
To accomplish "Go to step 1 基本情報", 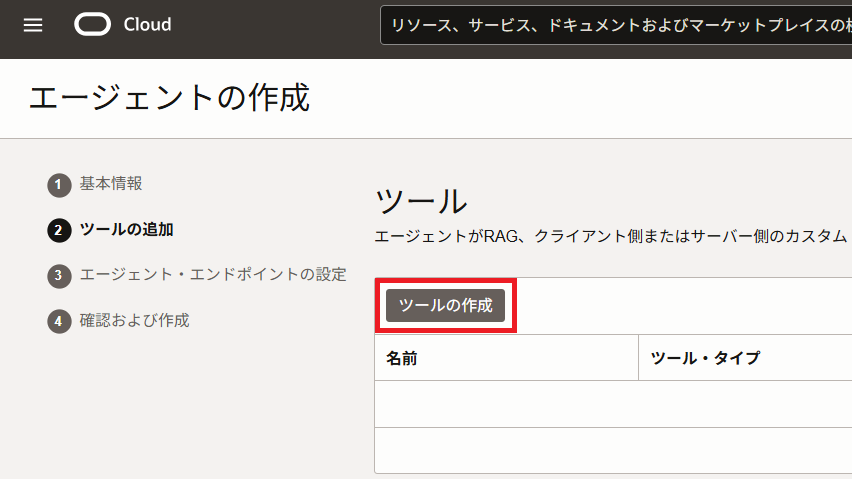I will [x=95, y=184].
